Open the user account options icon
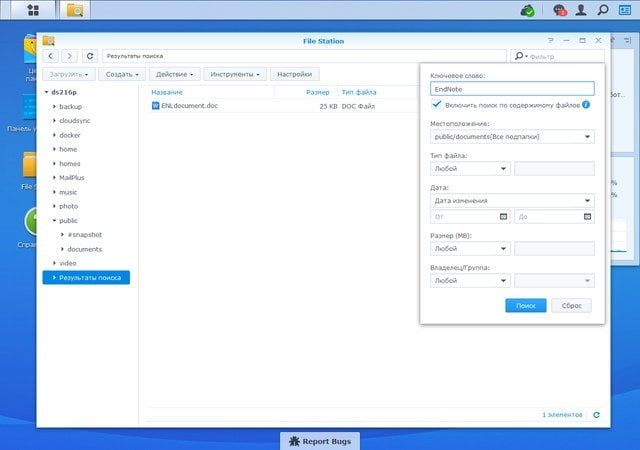The width and height of the screenshot is (640, 450). click(x=581, y=10)
